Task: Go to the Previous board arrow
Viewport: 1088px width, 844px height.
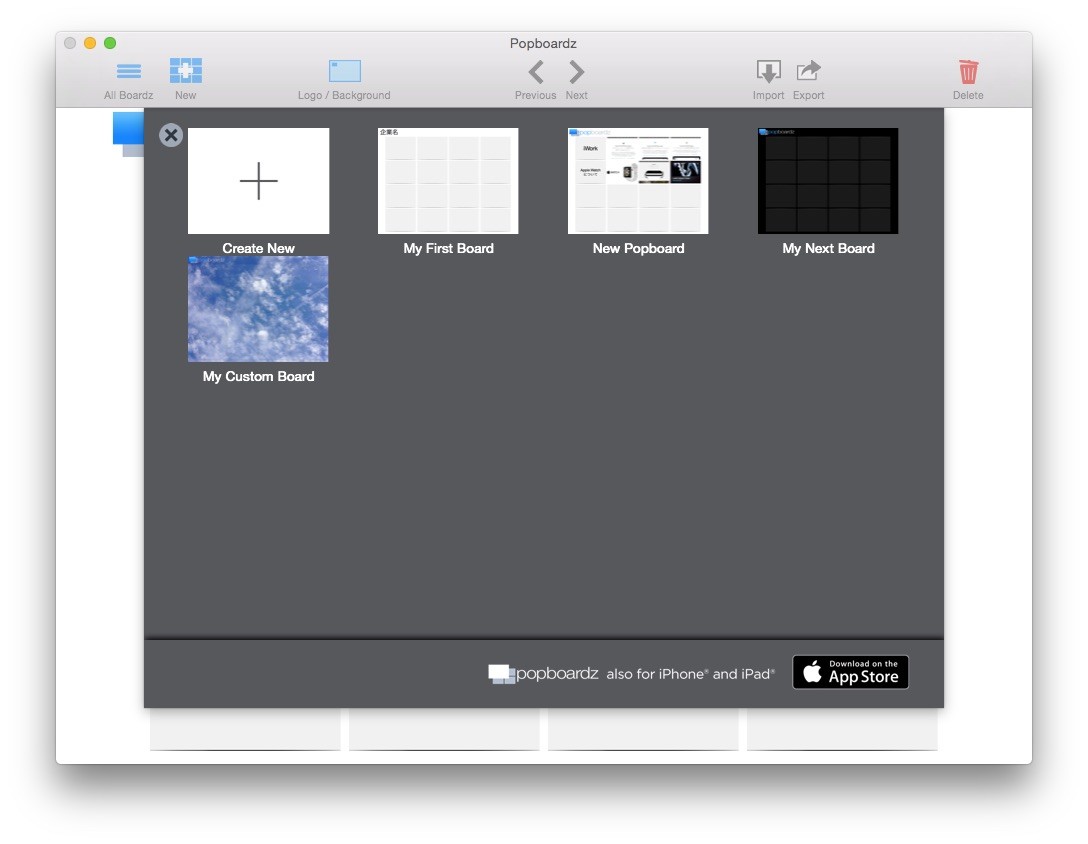Action: [x=536, y=71]
